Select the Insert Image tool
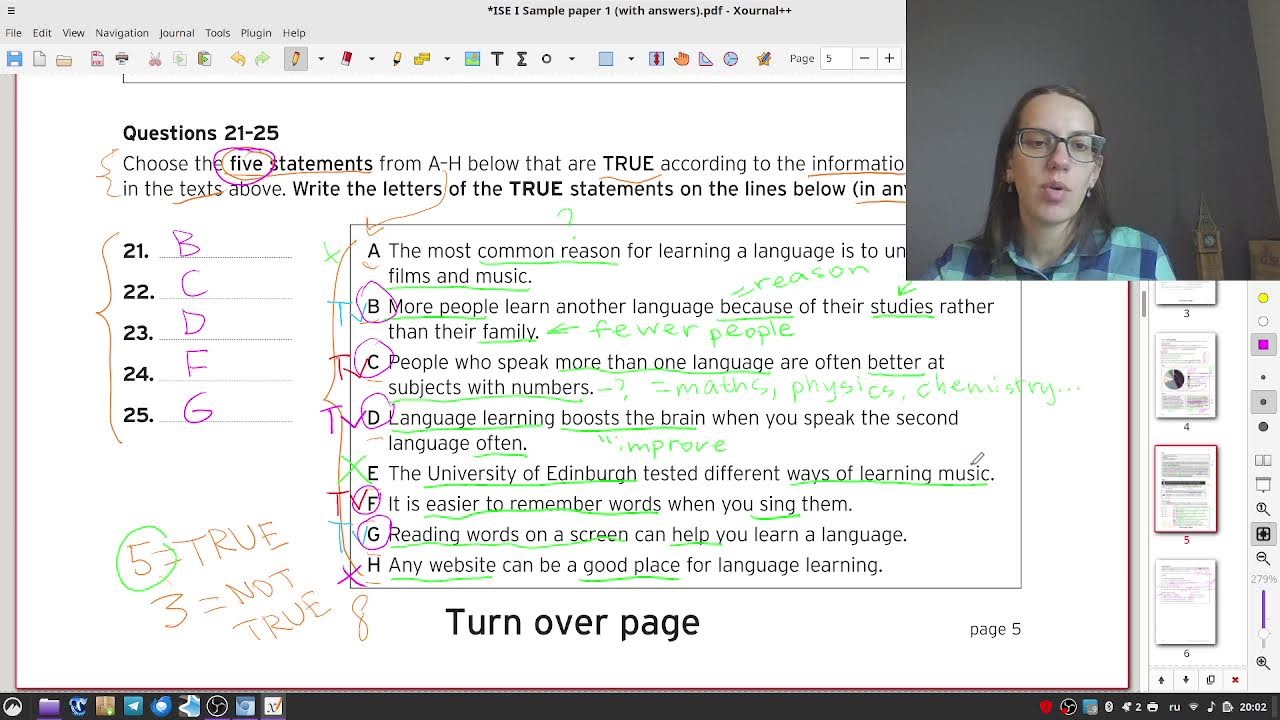The height and width of the screenshot is (720, 1280). point(472,59)
